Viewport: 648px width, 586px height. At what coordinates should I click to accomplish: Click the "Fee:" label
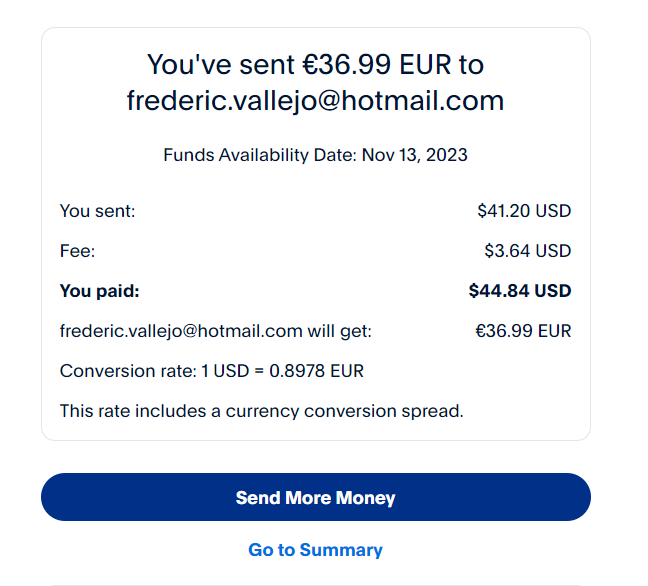(x=77, y=251)
